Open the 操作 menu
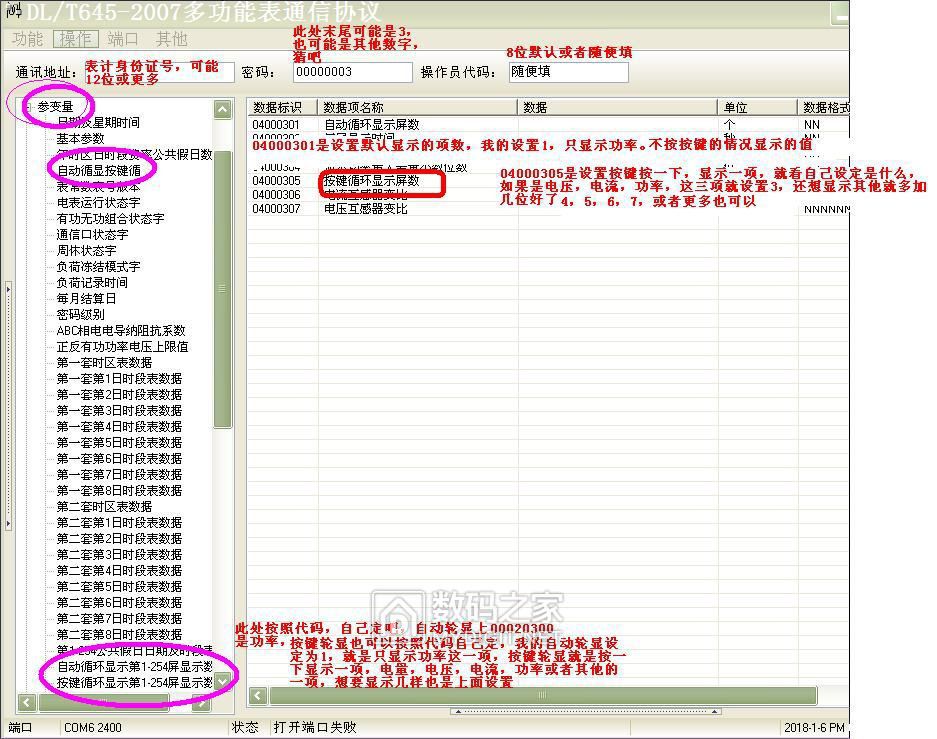 click(x=76, y=39)
